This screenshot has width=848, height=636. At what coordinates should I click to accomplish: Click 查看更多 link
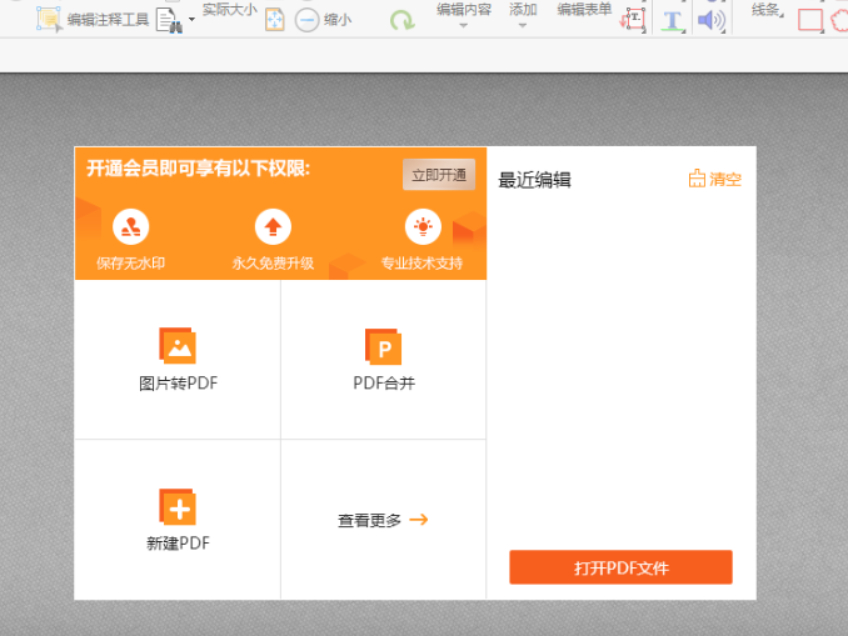pyautogui.click(x=383, y=520)
